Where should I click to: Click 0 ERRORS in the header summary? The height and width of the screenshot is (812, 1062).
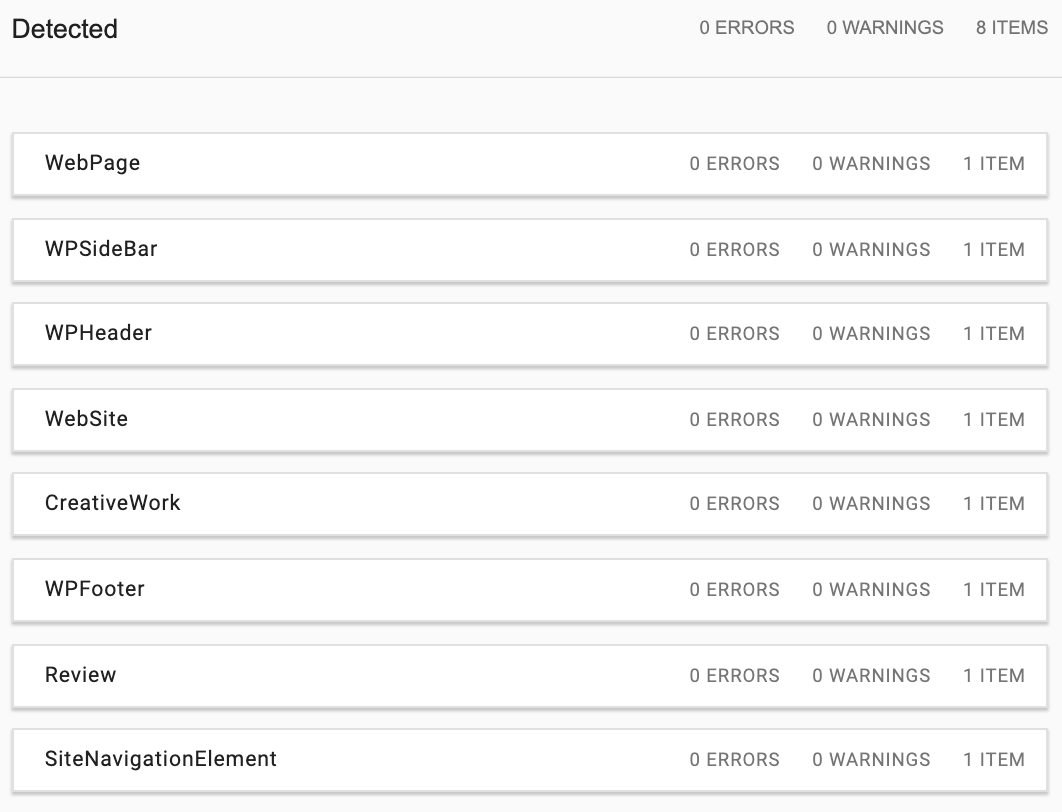(x=746, y=28)
